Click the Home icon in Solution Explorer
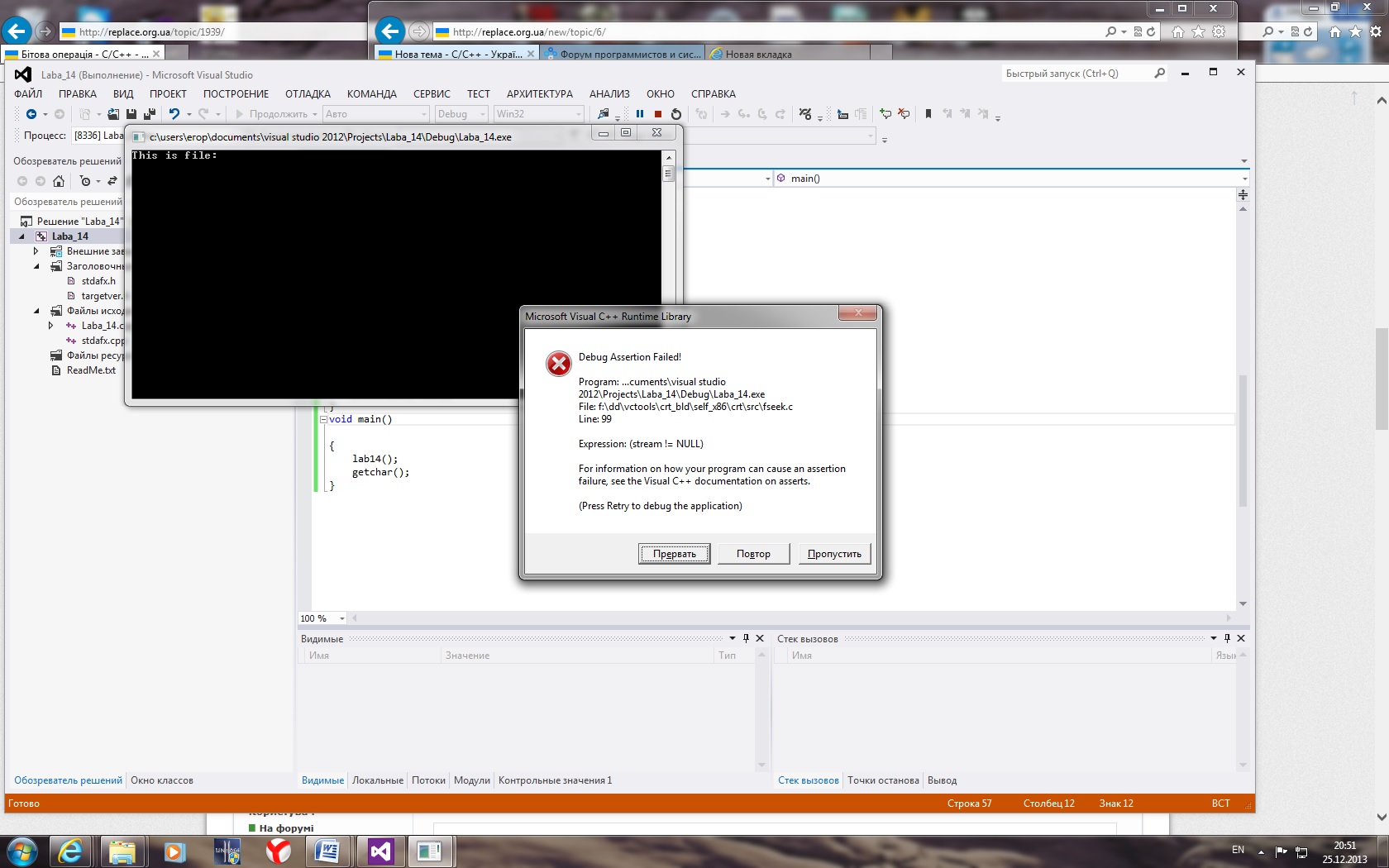Viewport: 1389px width, 868px height. click(59, 181)
